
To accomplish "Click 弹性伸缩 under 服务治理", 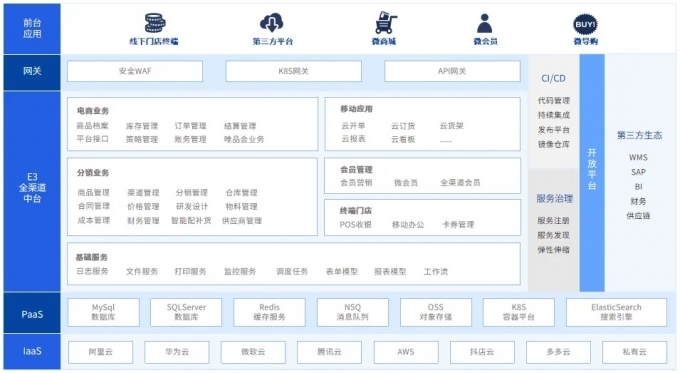I will point(553,250).
